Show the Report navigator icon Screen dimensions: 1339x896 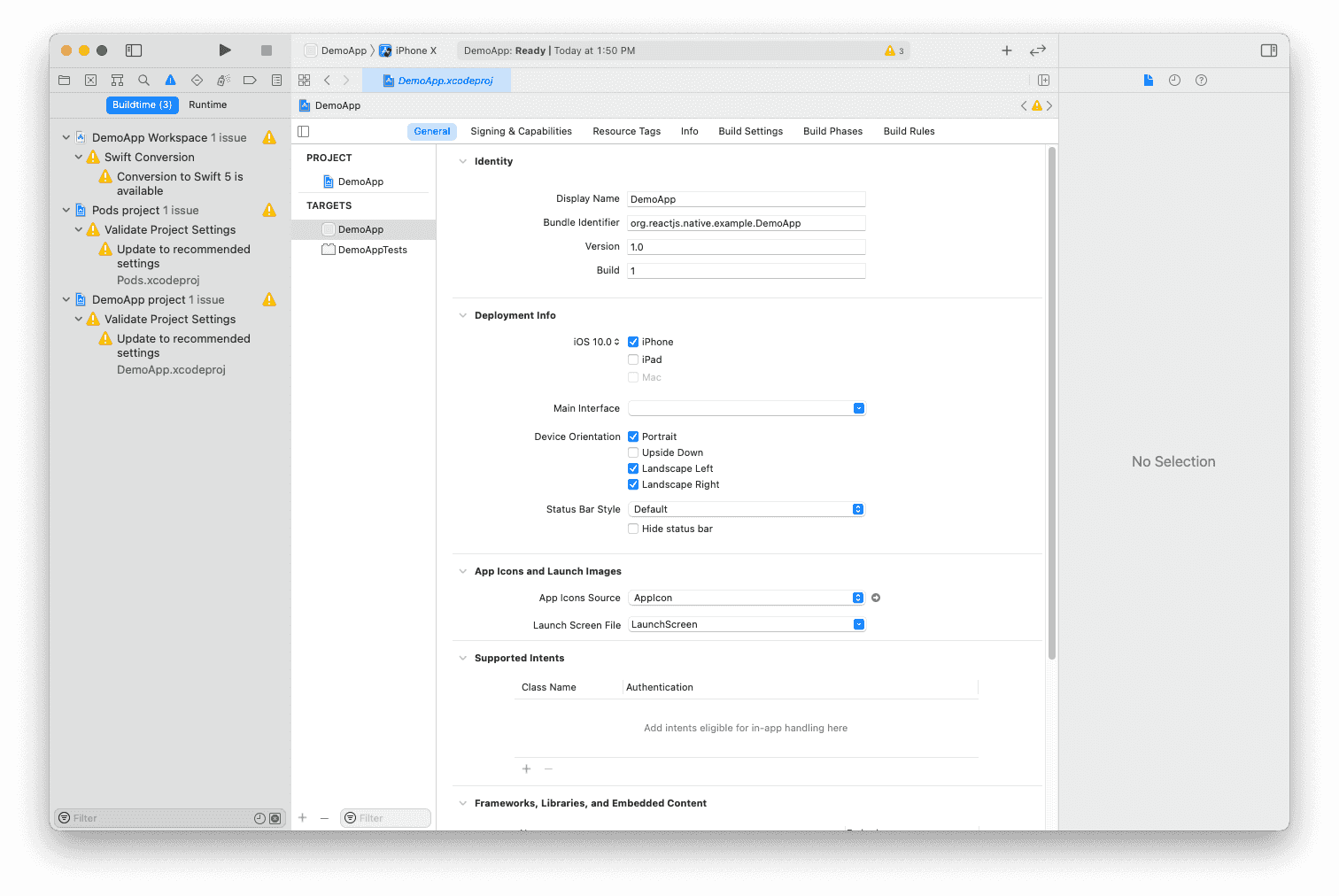point(276,80)
